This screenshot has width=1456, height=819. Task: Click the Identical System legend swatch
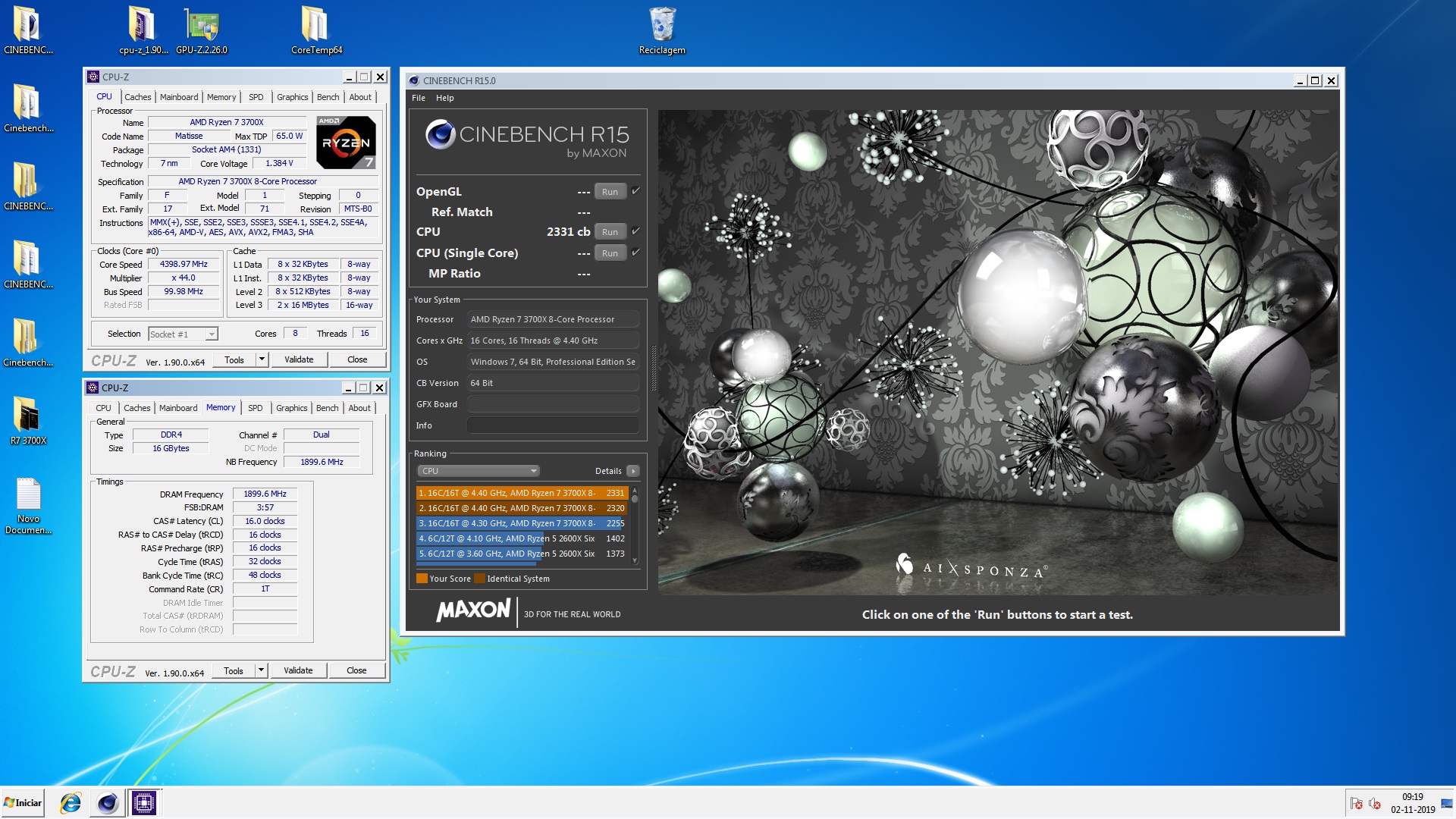[479, 579]
